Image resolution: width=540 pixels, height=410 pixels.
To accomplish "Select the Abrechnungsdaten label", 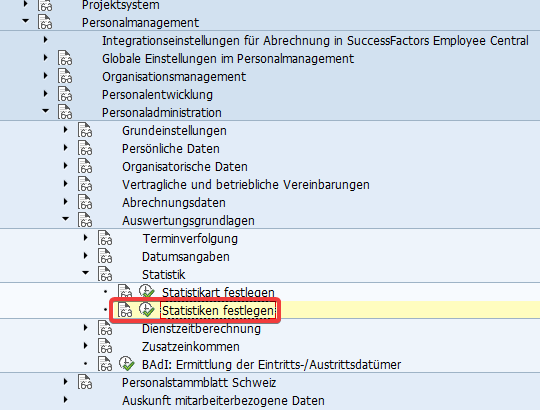I will [174, 202].
